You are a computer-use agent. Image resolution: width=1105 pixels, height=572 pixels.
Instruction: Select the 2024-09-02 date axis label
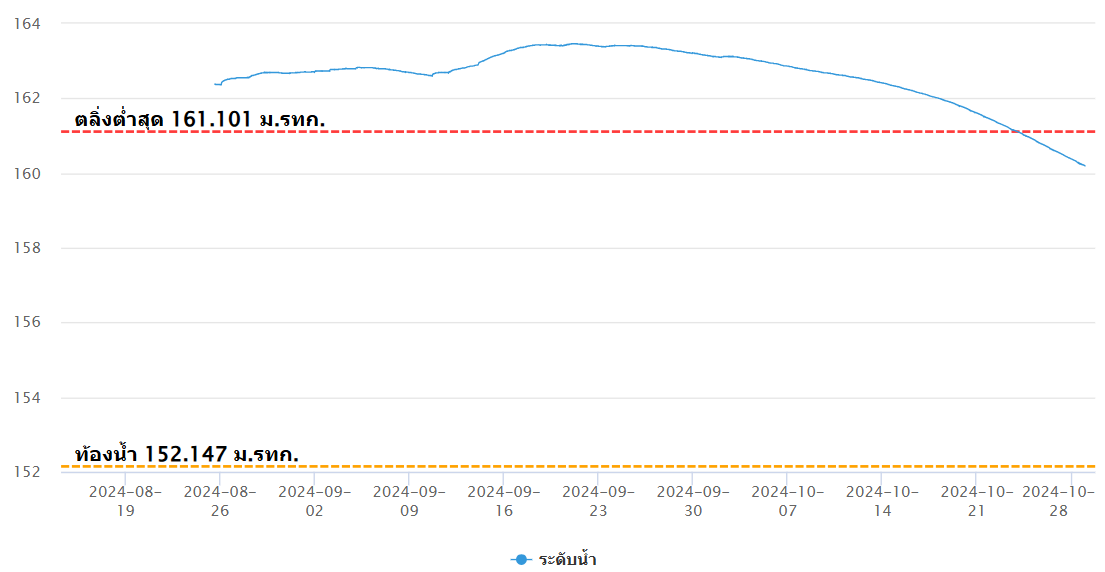pyautogui.click(x=314, y=502)
